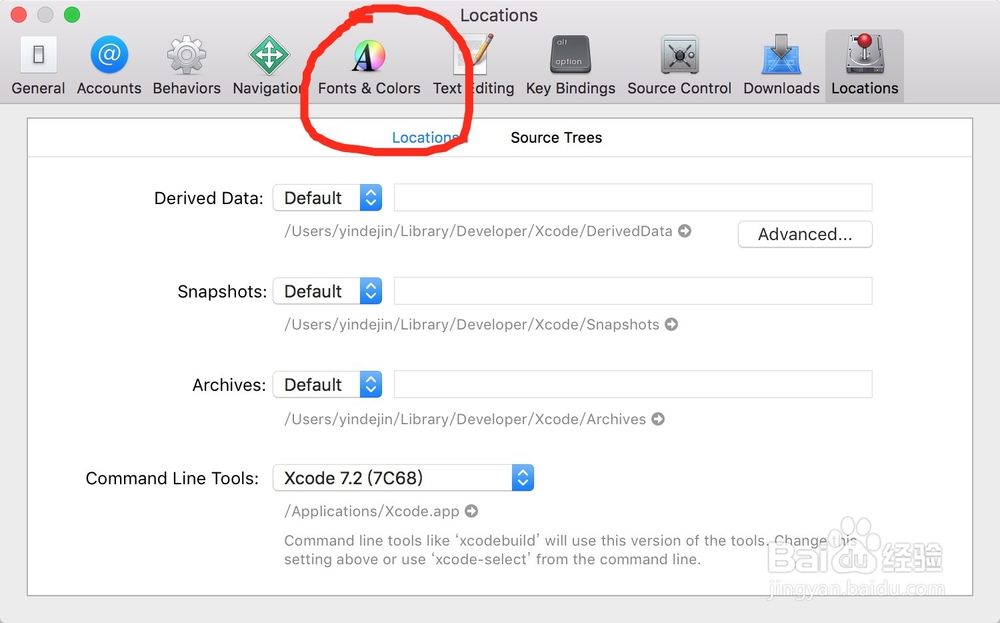The image size is (1000, 623).
Task: Click the Snapshots path field
Action: coord(633,291)
